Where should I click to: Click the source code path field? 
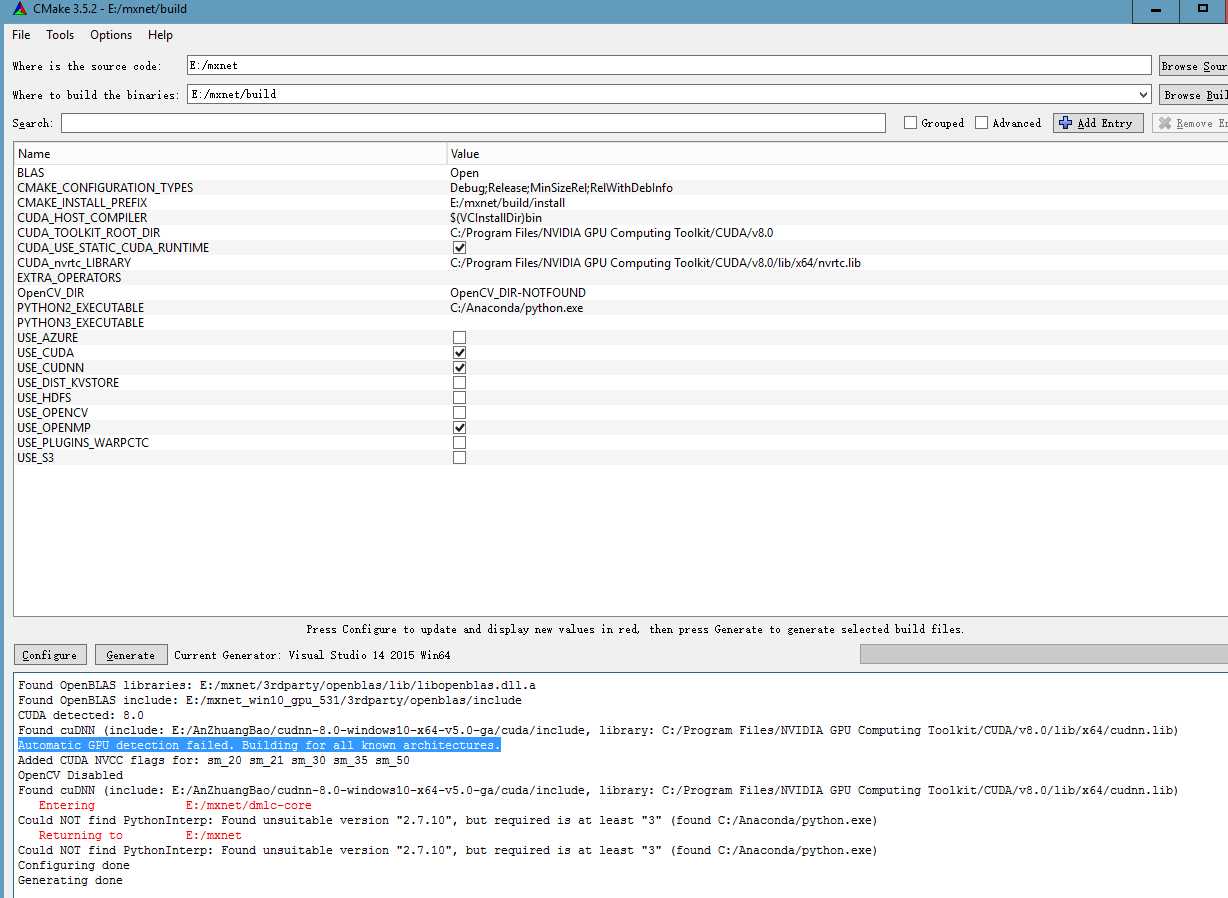[x=669, y=65]
